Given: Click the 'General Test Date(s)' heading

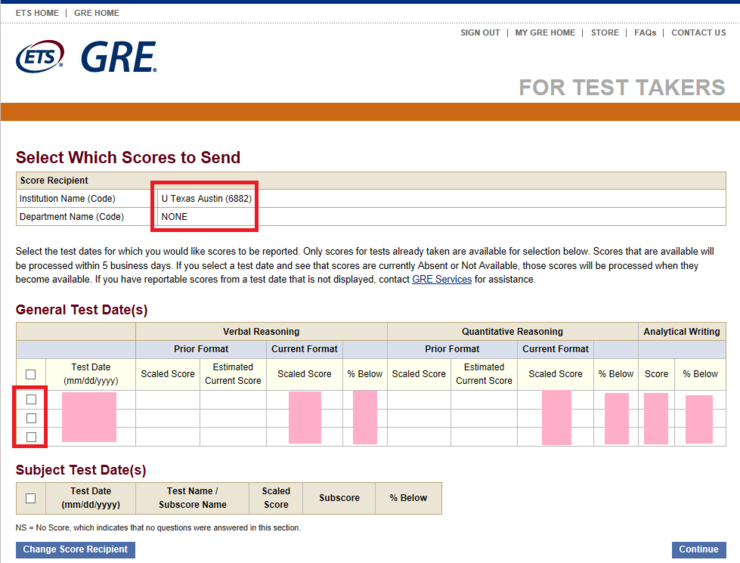Looking at the screenshot, I should pyautogui.click(x=82, y=310).
